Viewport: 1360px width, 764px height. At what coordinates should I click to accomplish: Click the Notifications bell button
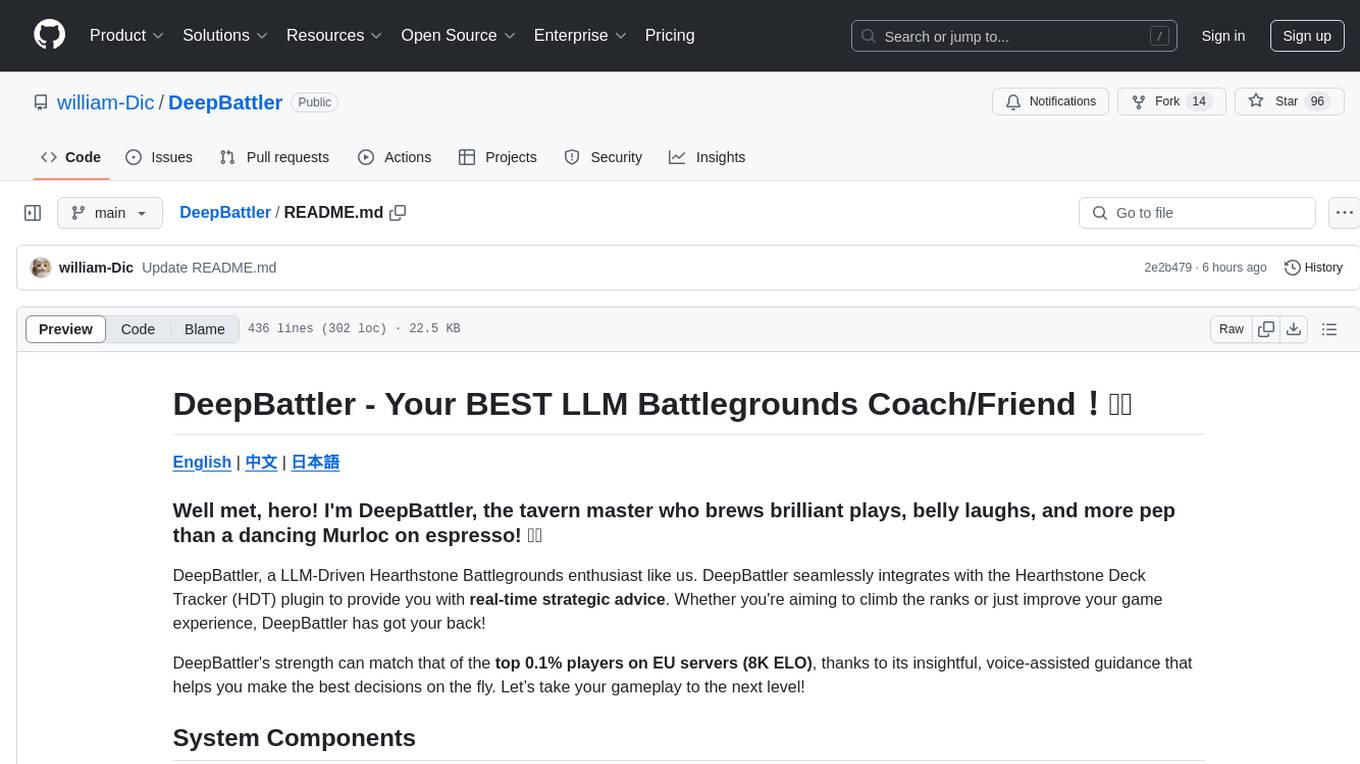click(1051, 102)
